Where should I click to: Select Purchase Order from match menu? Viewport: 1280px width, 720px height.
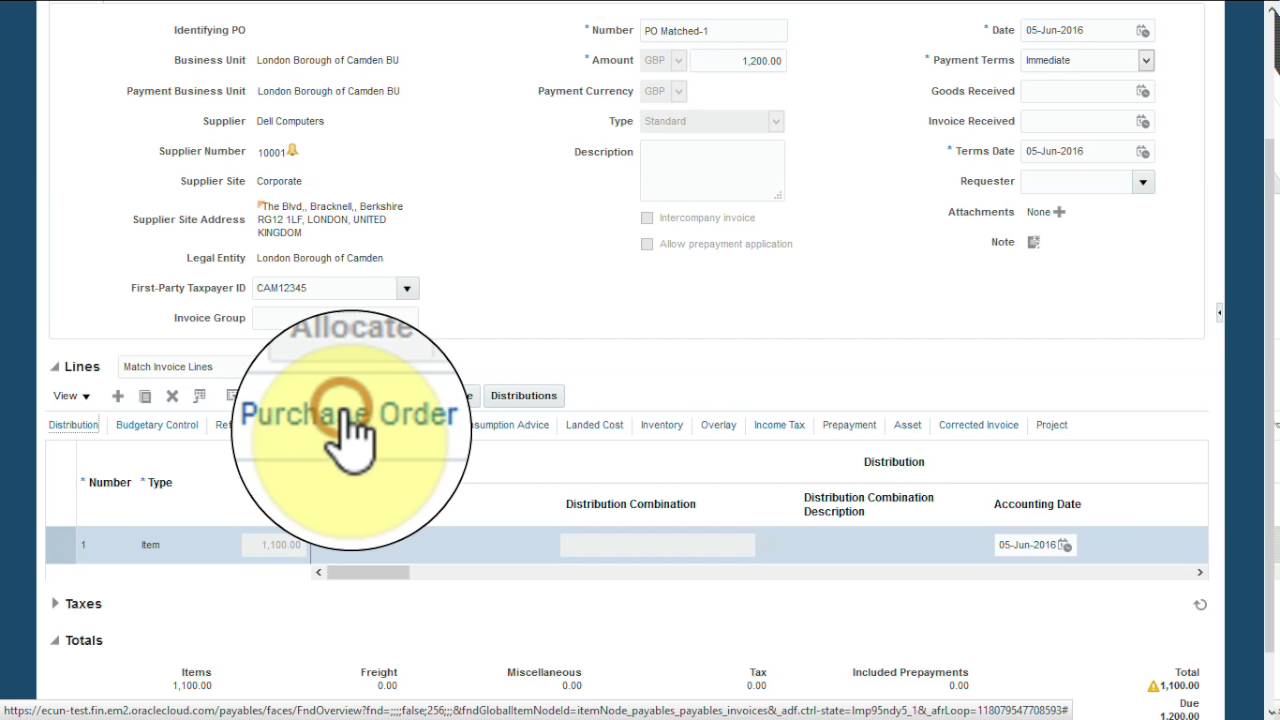click(x=348, y=414)
